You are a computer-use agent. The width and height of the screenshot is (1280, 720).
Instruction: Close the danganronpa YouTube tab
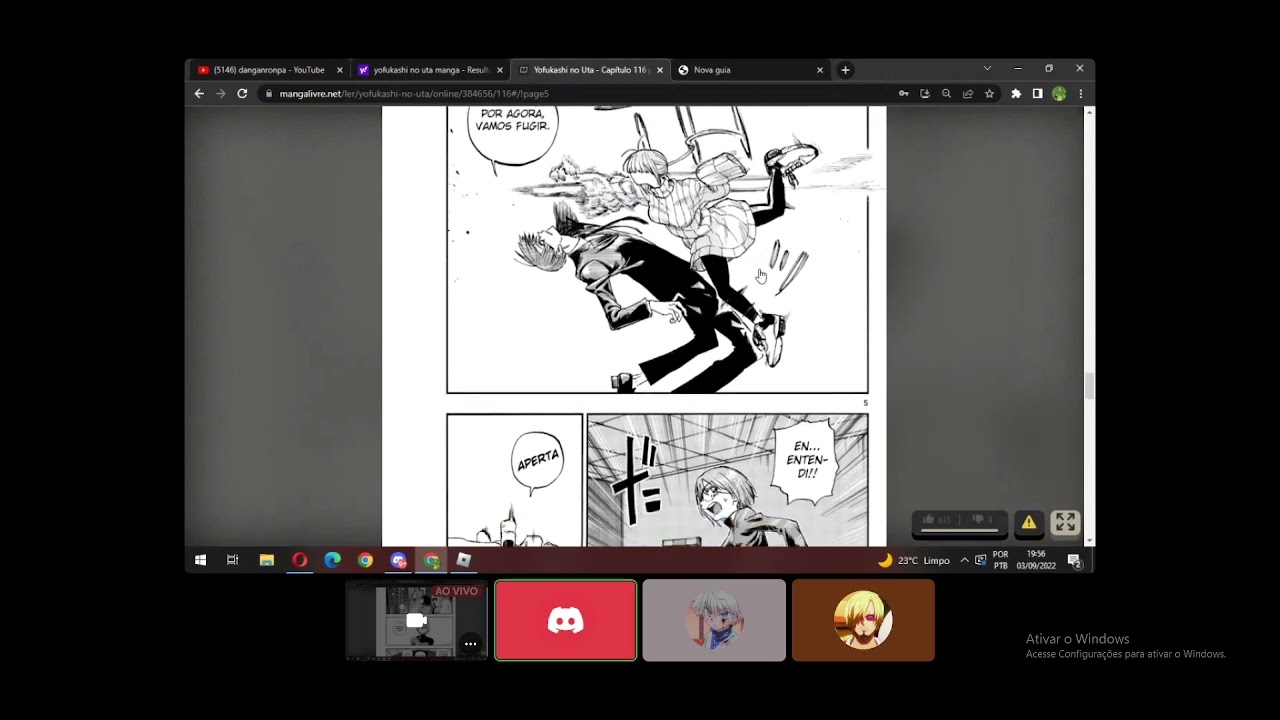pos(339,70)
